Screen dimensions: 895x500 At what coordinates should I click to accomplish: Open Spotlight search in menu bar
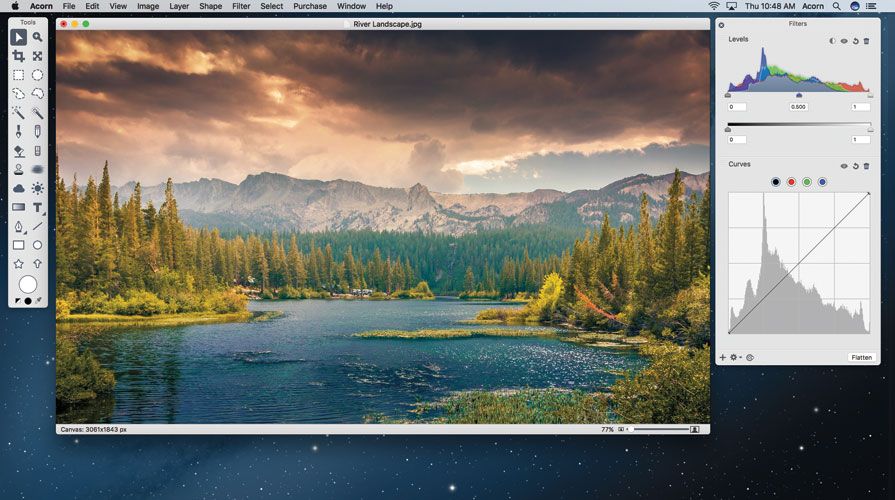836,6
